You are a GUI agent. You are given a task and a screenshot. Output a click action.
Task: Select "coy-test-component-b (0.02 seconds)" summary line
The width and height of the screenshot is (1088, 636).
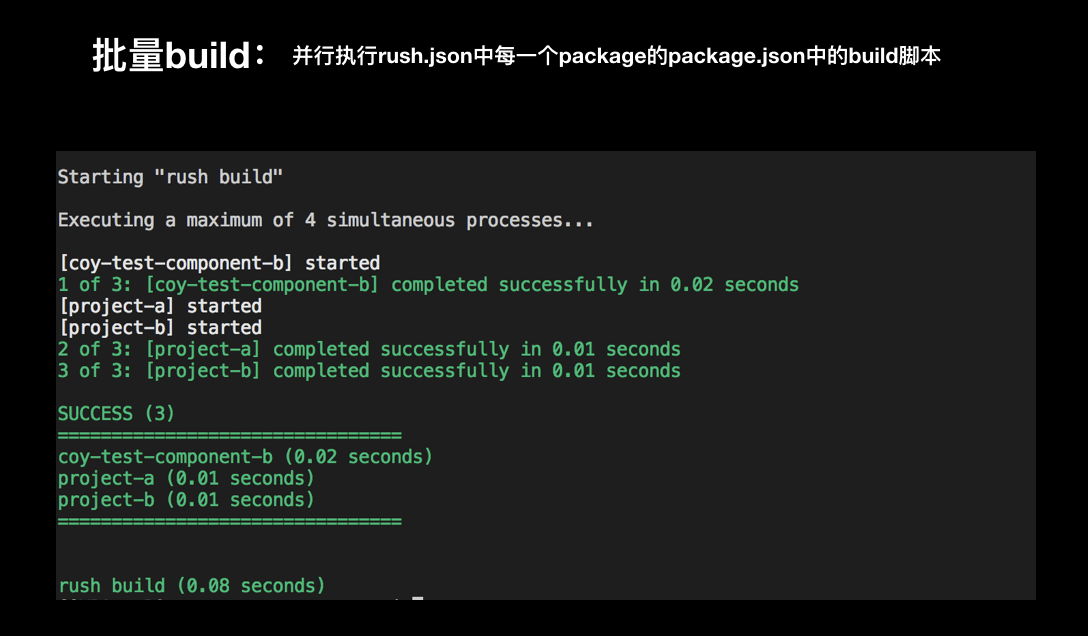click(x=245, y=457)
